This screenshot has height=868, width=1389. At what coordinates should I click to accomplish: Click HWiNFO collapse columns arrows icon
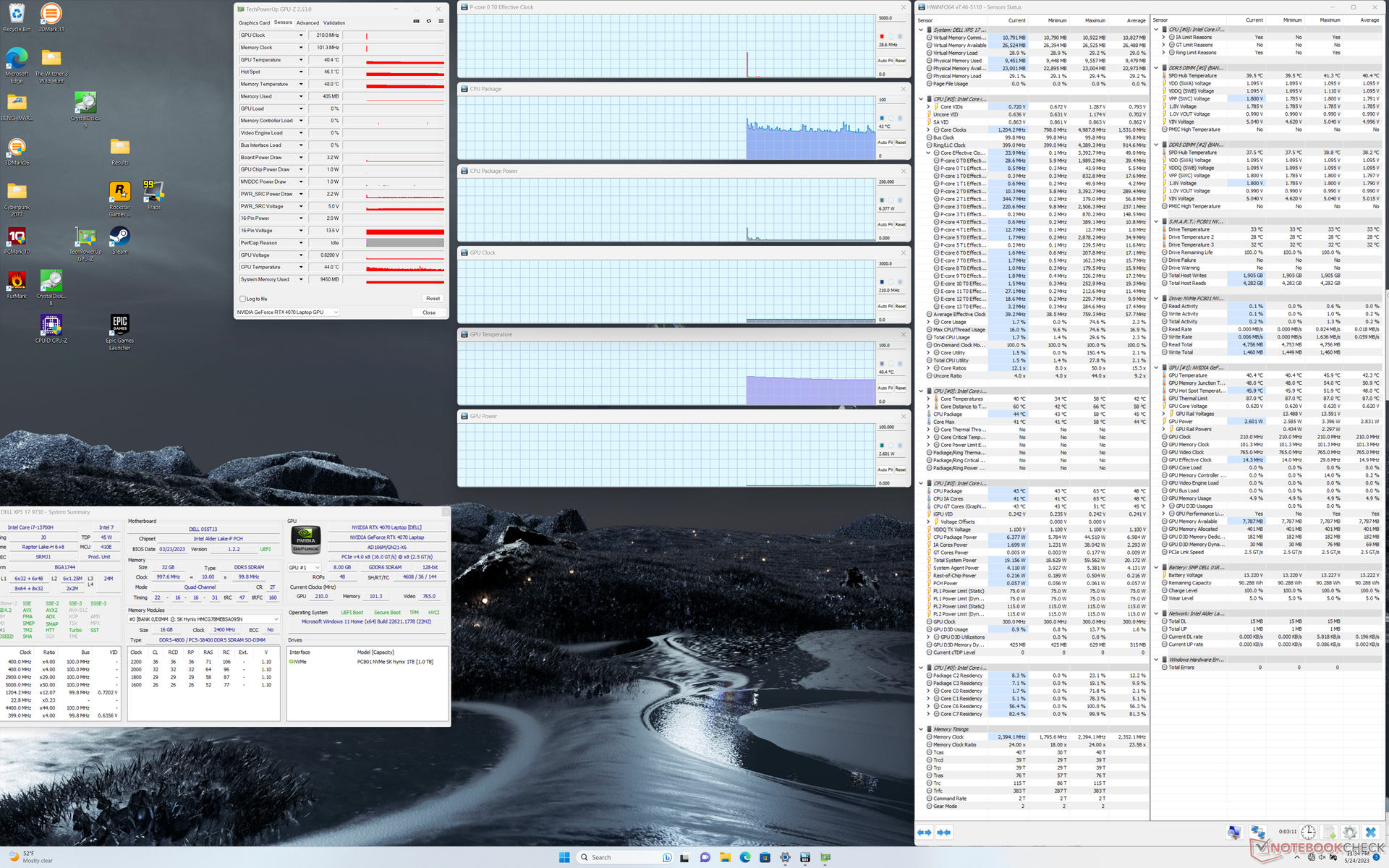coord(943,833)
